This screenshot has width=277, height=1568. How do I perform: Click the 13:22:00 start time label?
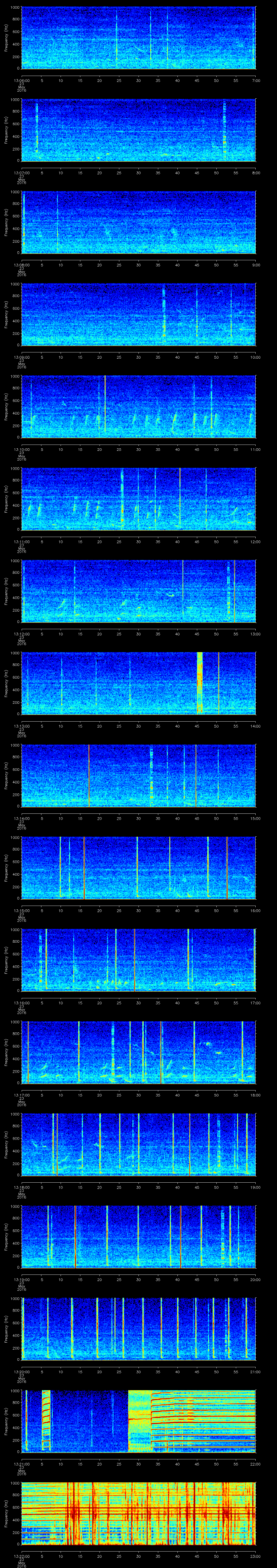[22, 1555]
